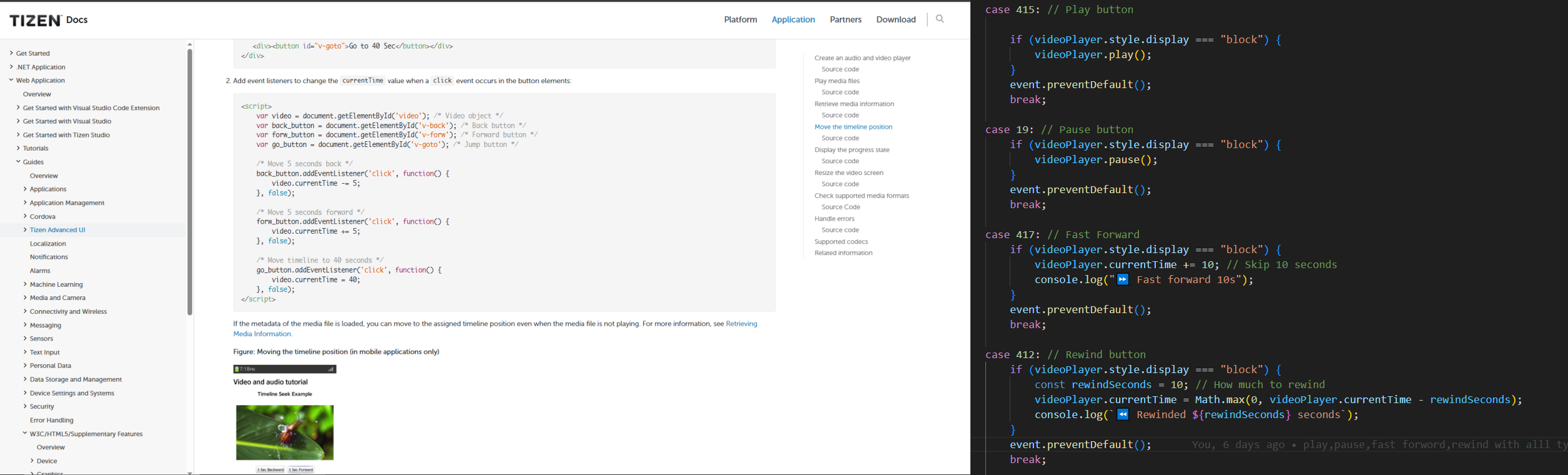
Task: Jump to Create an audio and video player
Action: pyautogui.click(x=862, y=58)
